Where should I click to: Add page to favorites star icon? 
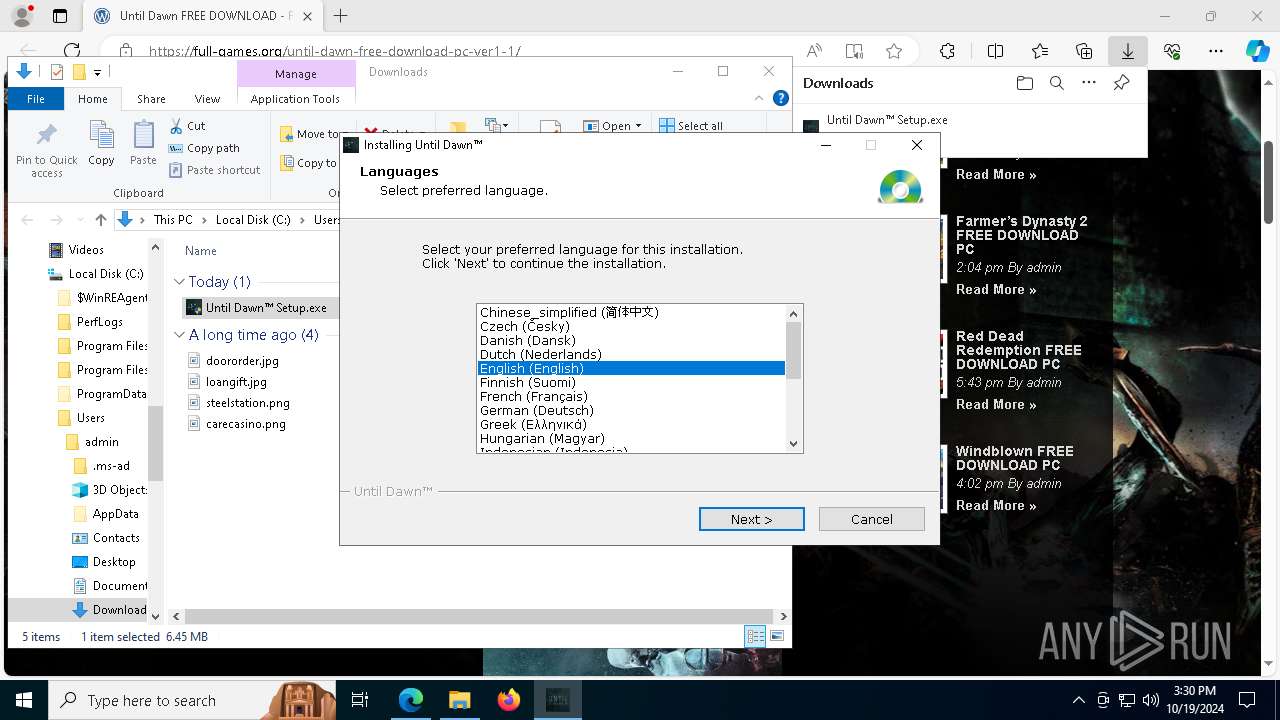pos(894,51)
